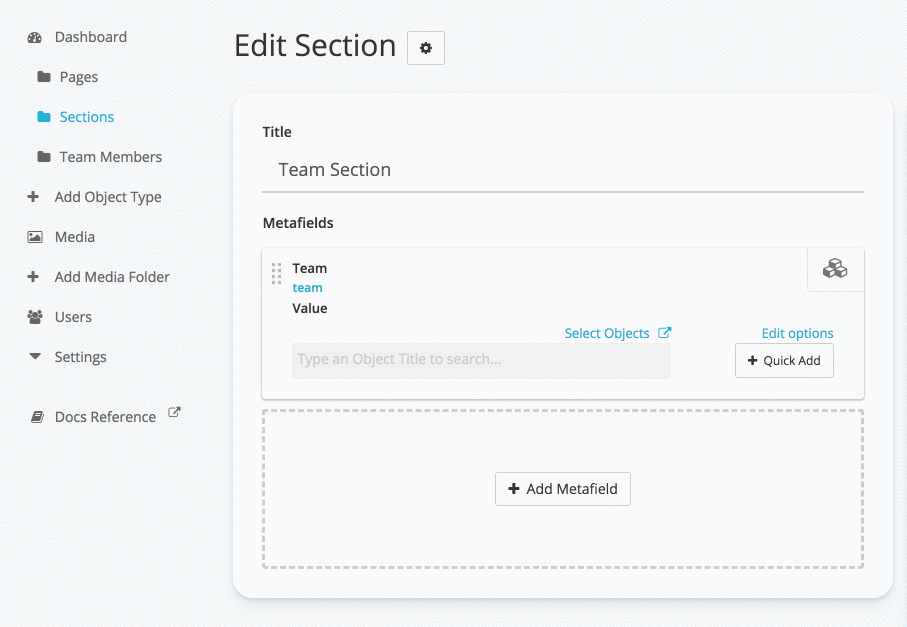Viewport: 907px width, 627px height.
Task: Click the Title field containing Team Section
Action: 562,170
